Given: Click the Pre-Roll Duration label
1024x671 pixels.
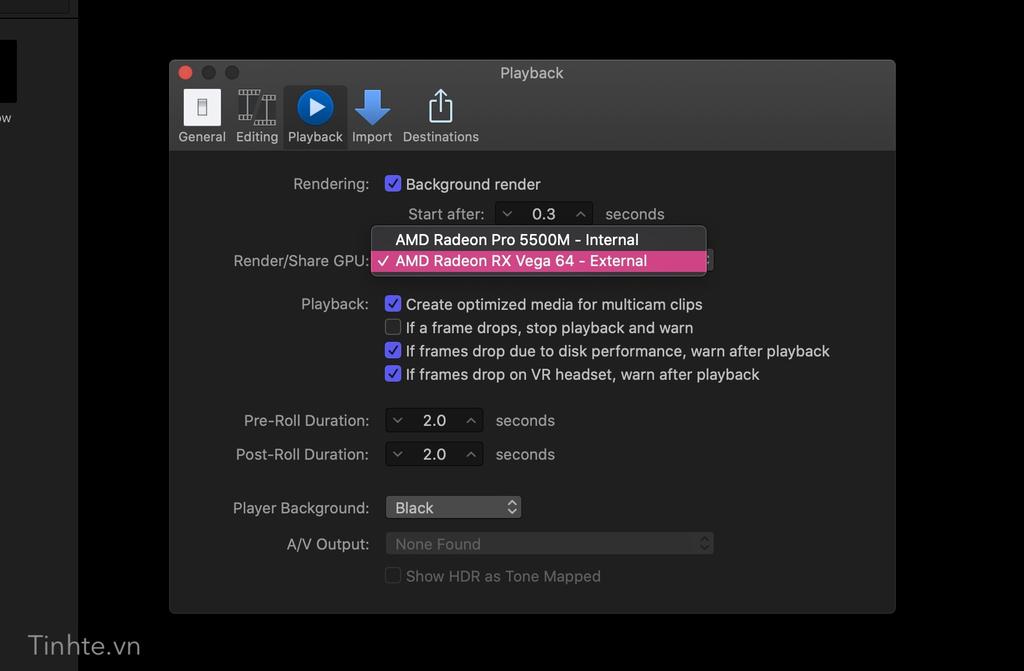Looking at the screenshot, I should coord(306,420).
